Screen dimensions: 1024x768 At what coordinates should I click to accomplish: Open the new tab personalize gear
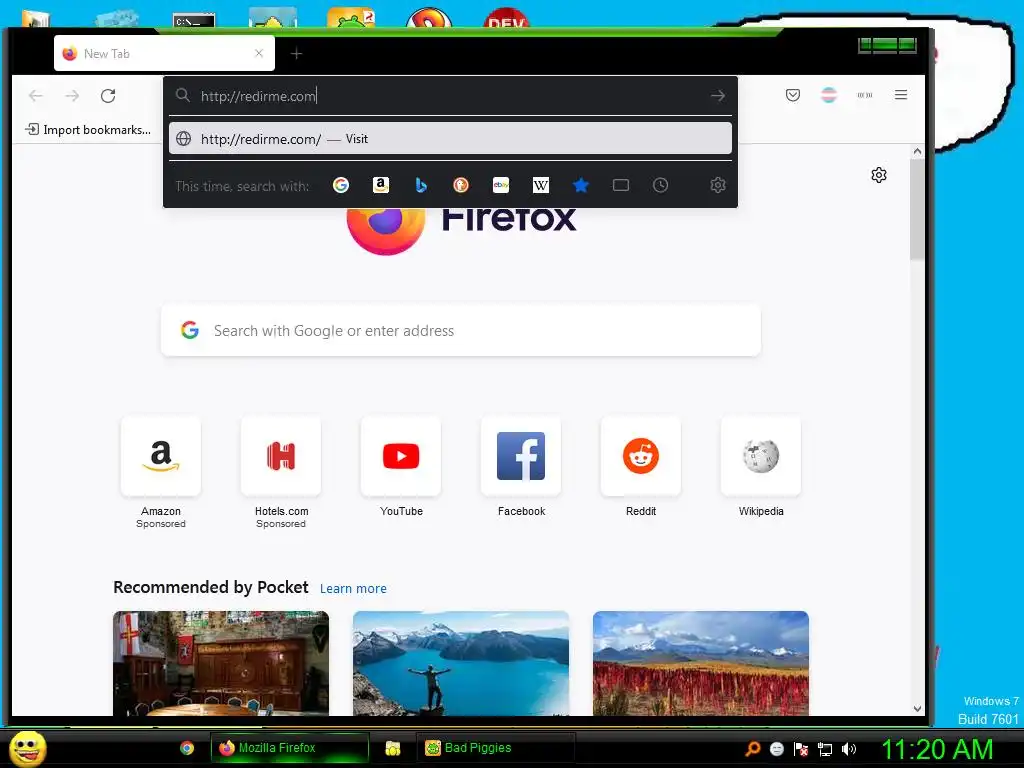pos(879,175)
